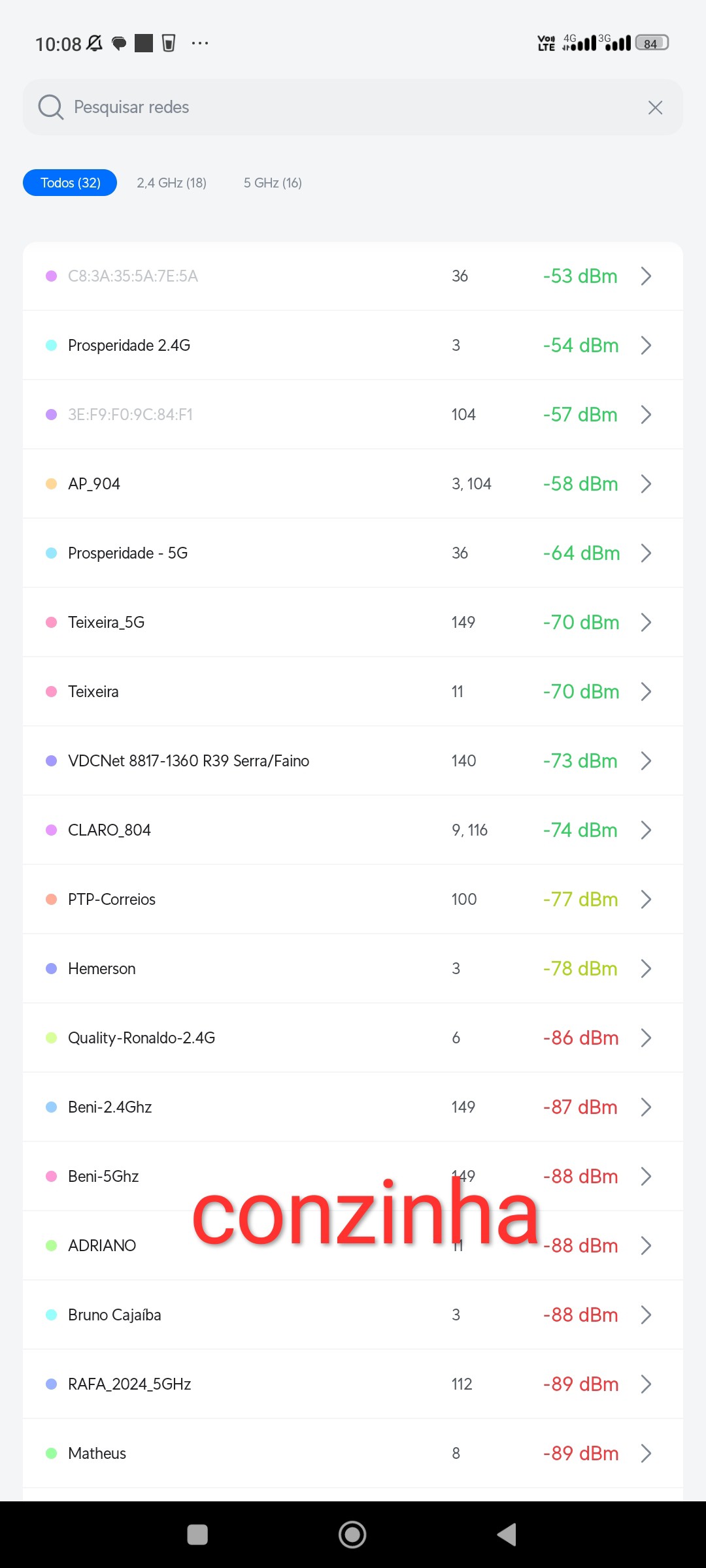Tap the battery indicator in status bar
Viewport: 706px width, 1568px height.
(652, 43)
